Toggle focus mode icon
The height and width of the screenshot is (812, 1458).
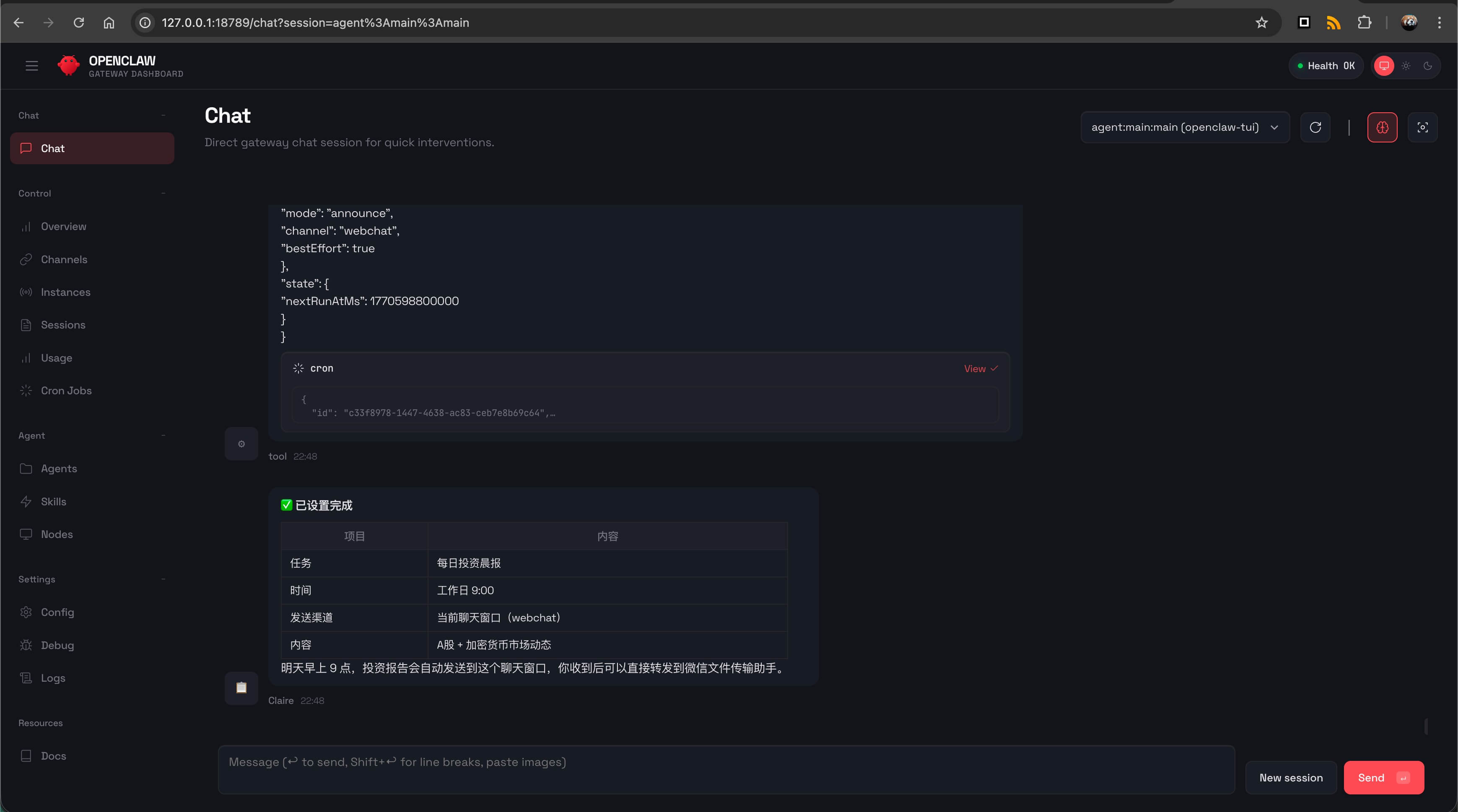[1422, 127]
